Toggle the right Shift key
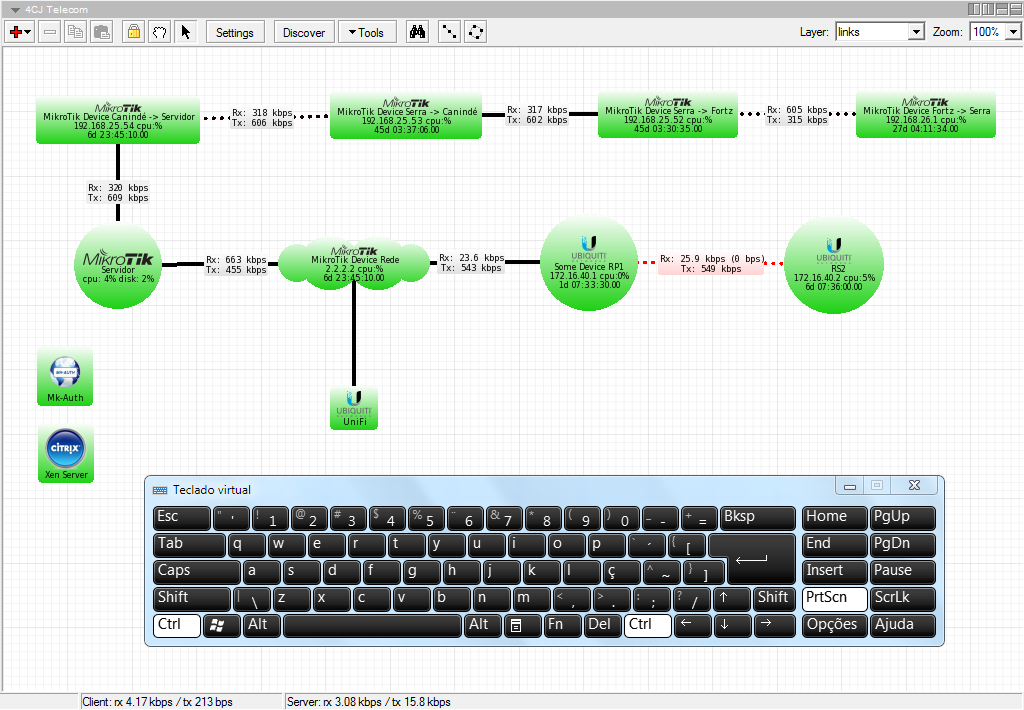The width and height of the screenshot is (1024, 710). coord(775,598)
